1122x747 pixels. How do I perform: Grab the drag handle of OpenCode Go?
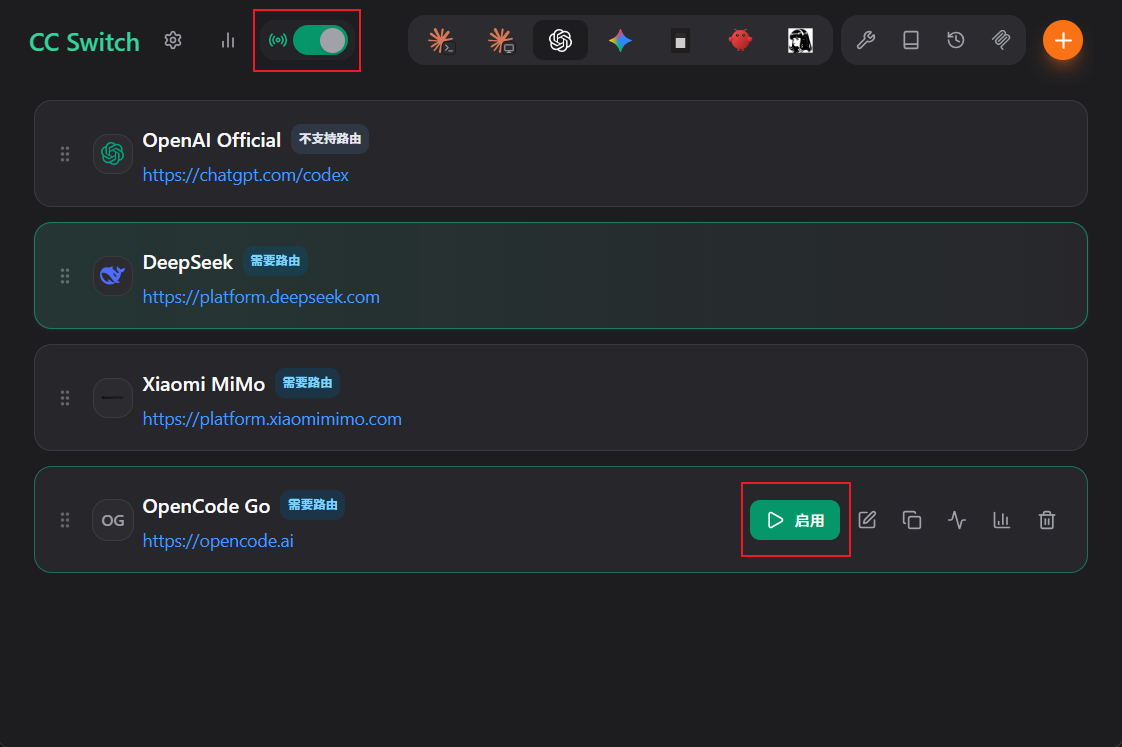[x=65, y=520]
